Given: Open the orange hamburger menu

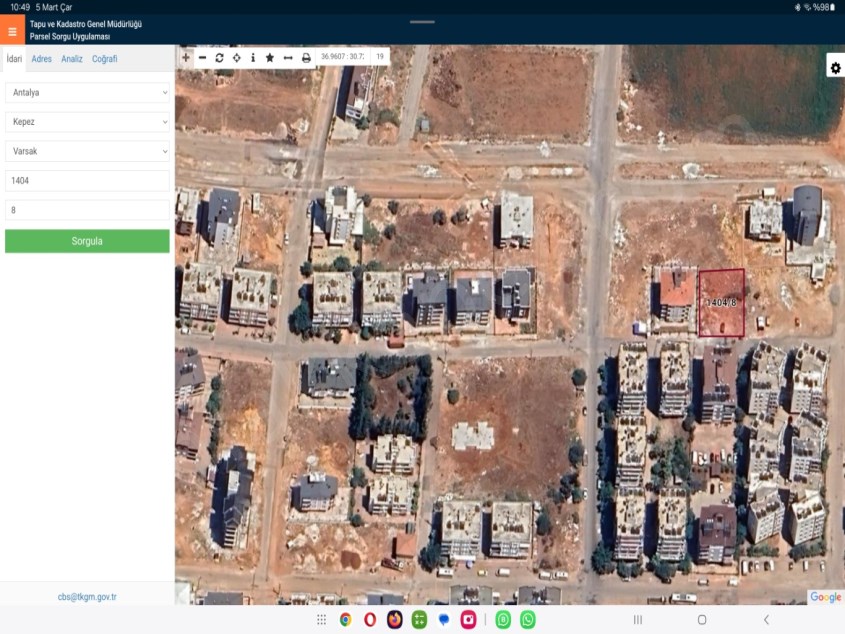Looking at the screenshot, I should click(12, 31).
